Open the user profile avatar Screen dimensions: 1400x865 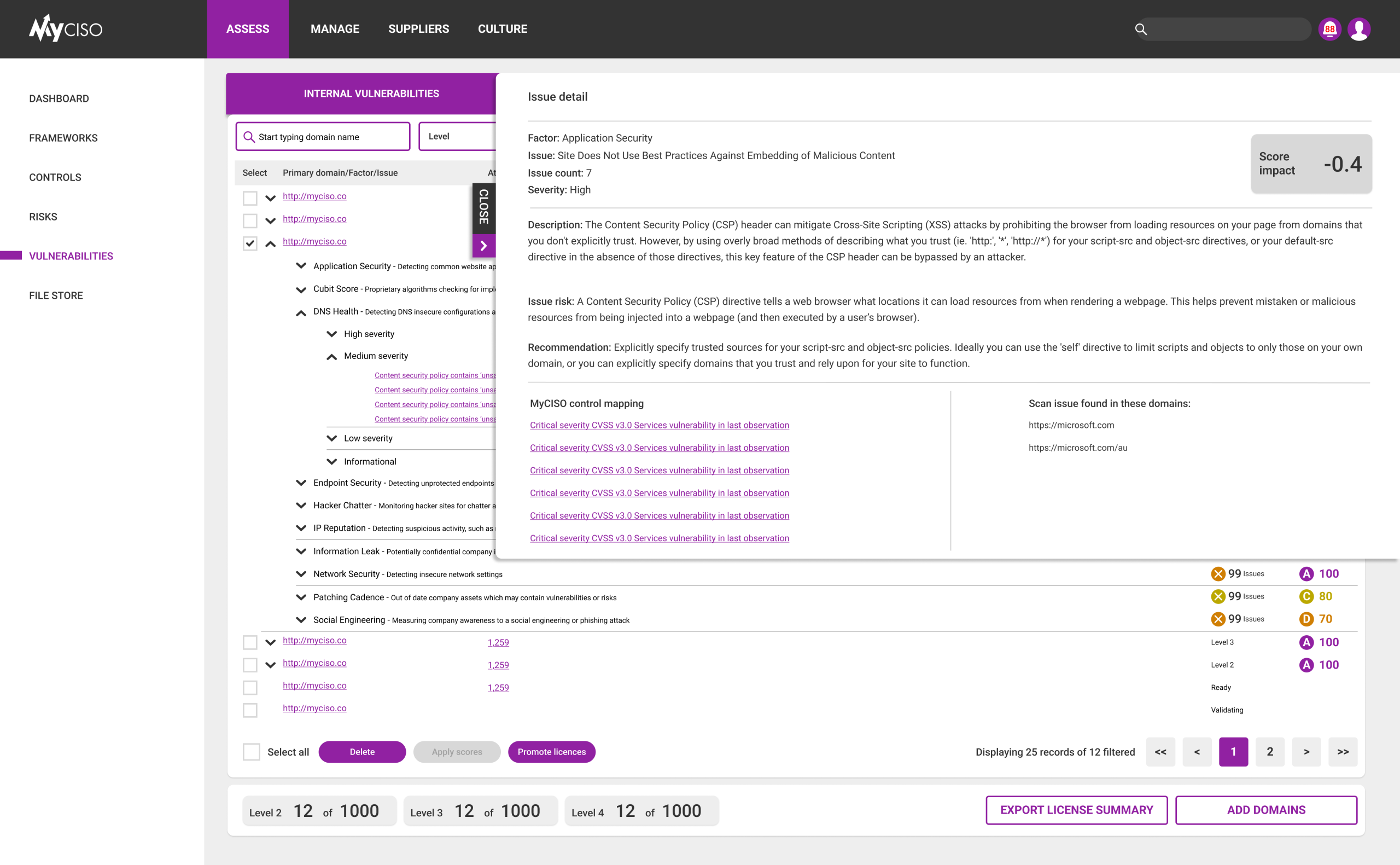(x=1359, y=29)
